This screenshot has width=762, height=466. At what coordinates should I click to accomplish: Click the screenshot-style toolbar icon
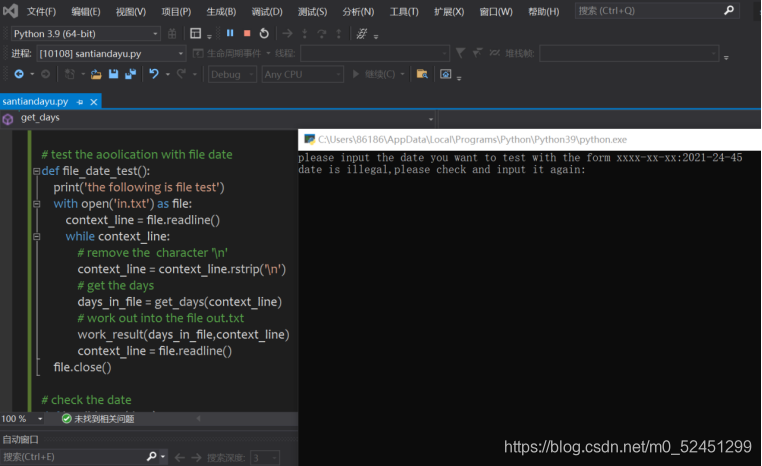[446, 74]
